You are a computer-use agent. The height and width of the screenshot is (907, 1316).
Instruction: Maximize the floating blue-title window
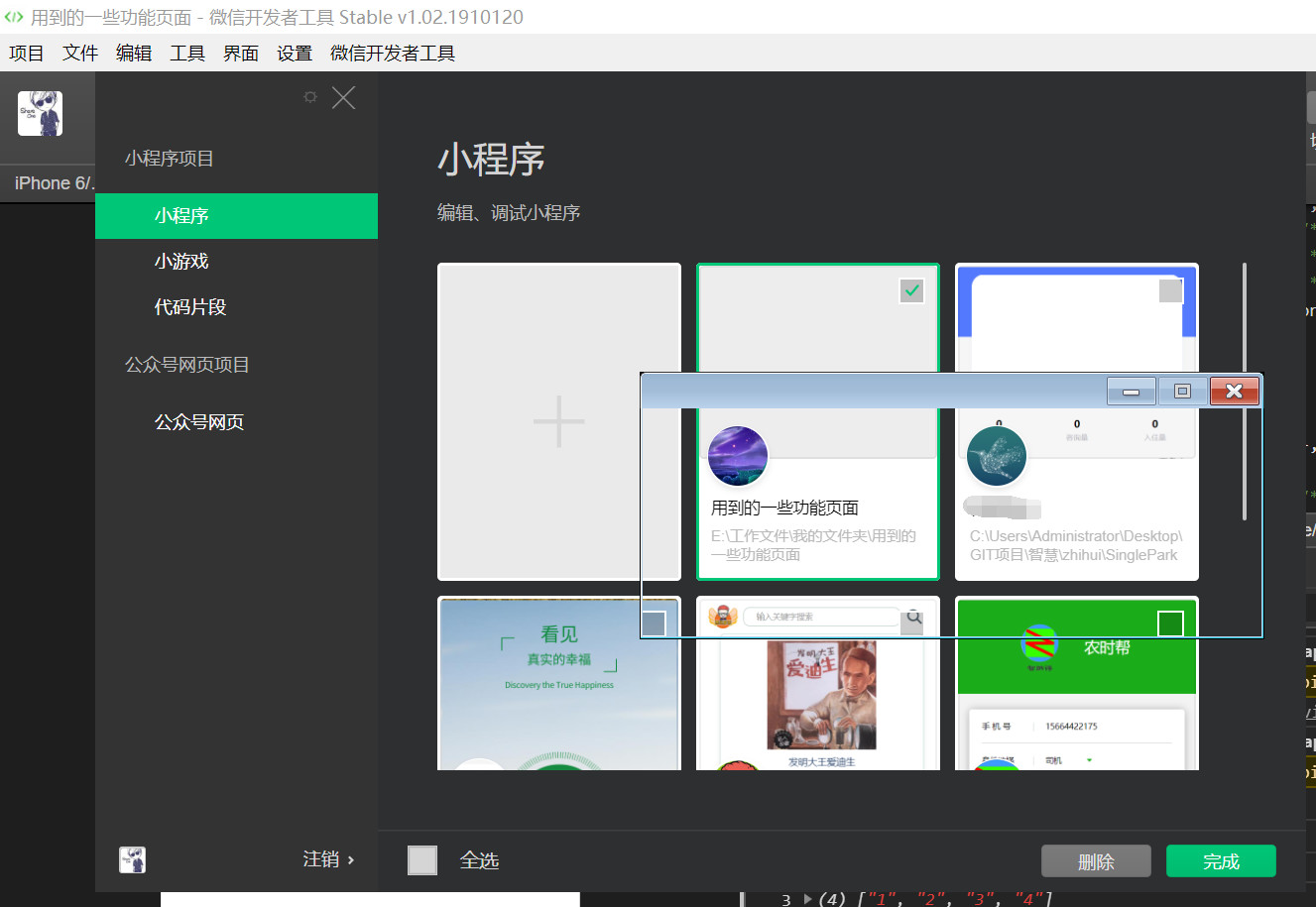pyautogui.click(x=1182, y=392)
